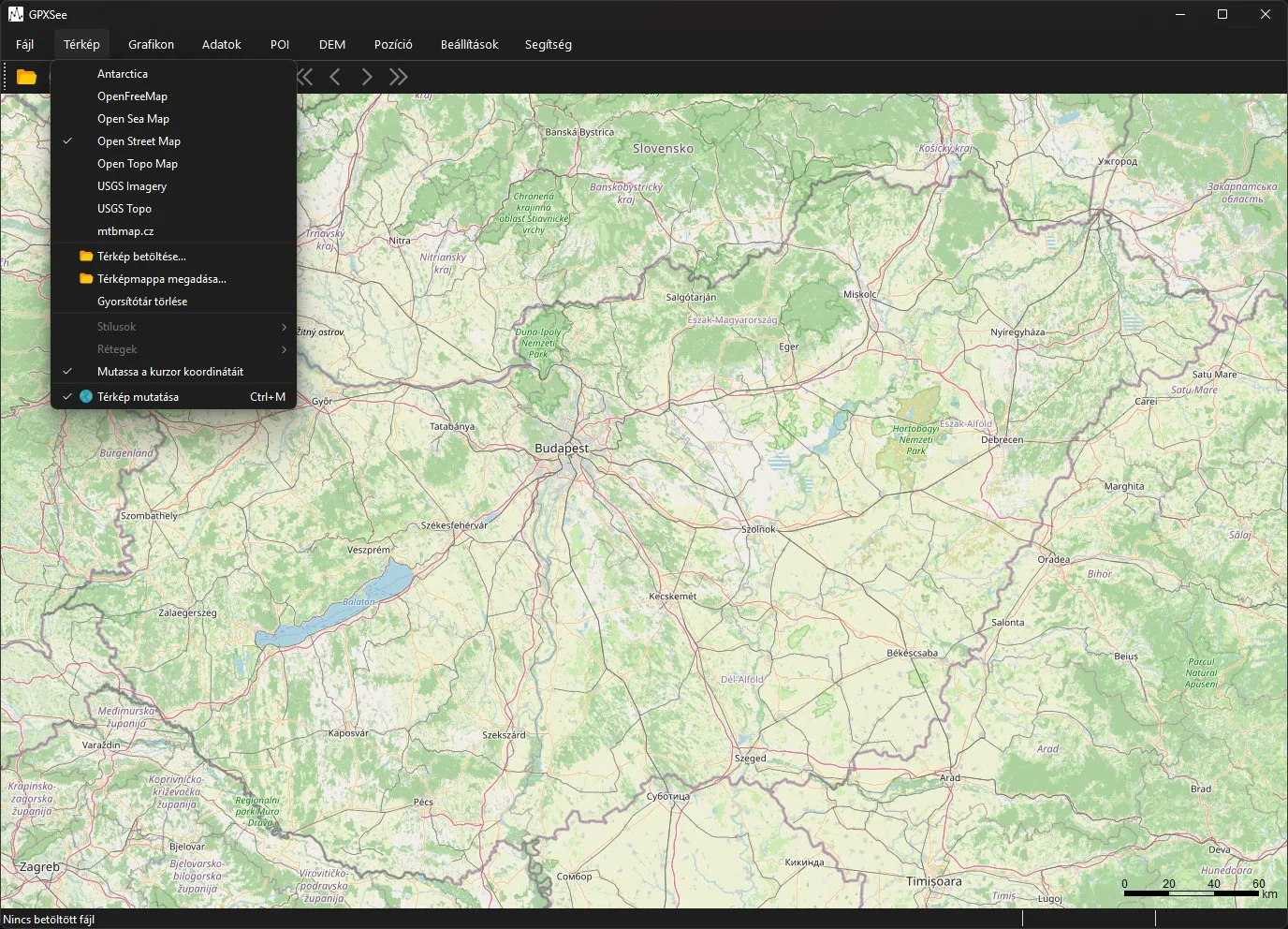Click the Banská Bystrica label on the map
This screenshot has height=929, width=1288.
579,132
